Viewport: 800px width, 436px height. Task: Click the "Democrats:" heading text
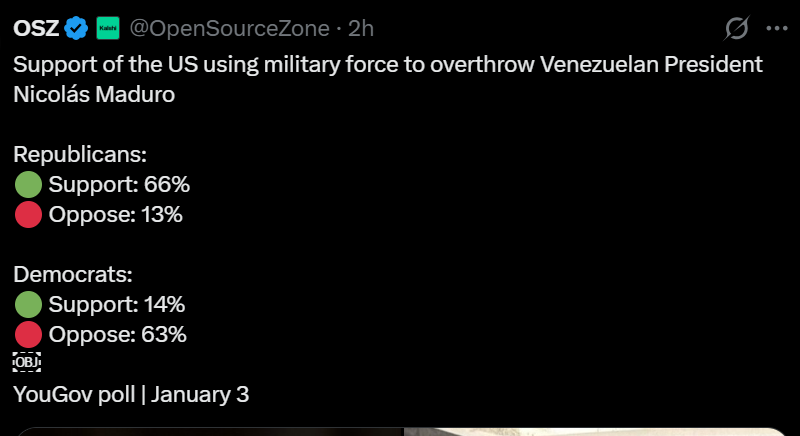(73, 275)
